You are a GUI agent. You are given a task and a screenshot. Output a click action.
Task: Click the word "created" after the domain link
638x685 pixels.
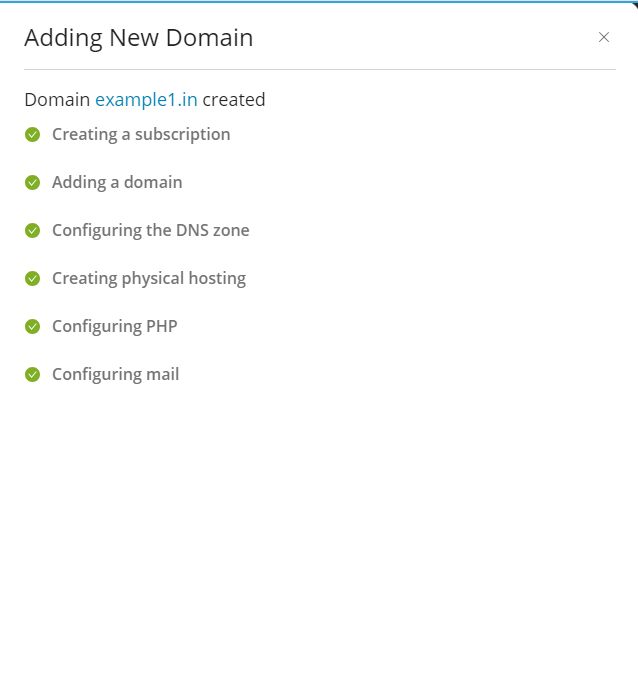pyautogui.click(x=234, y=99)
